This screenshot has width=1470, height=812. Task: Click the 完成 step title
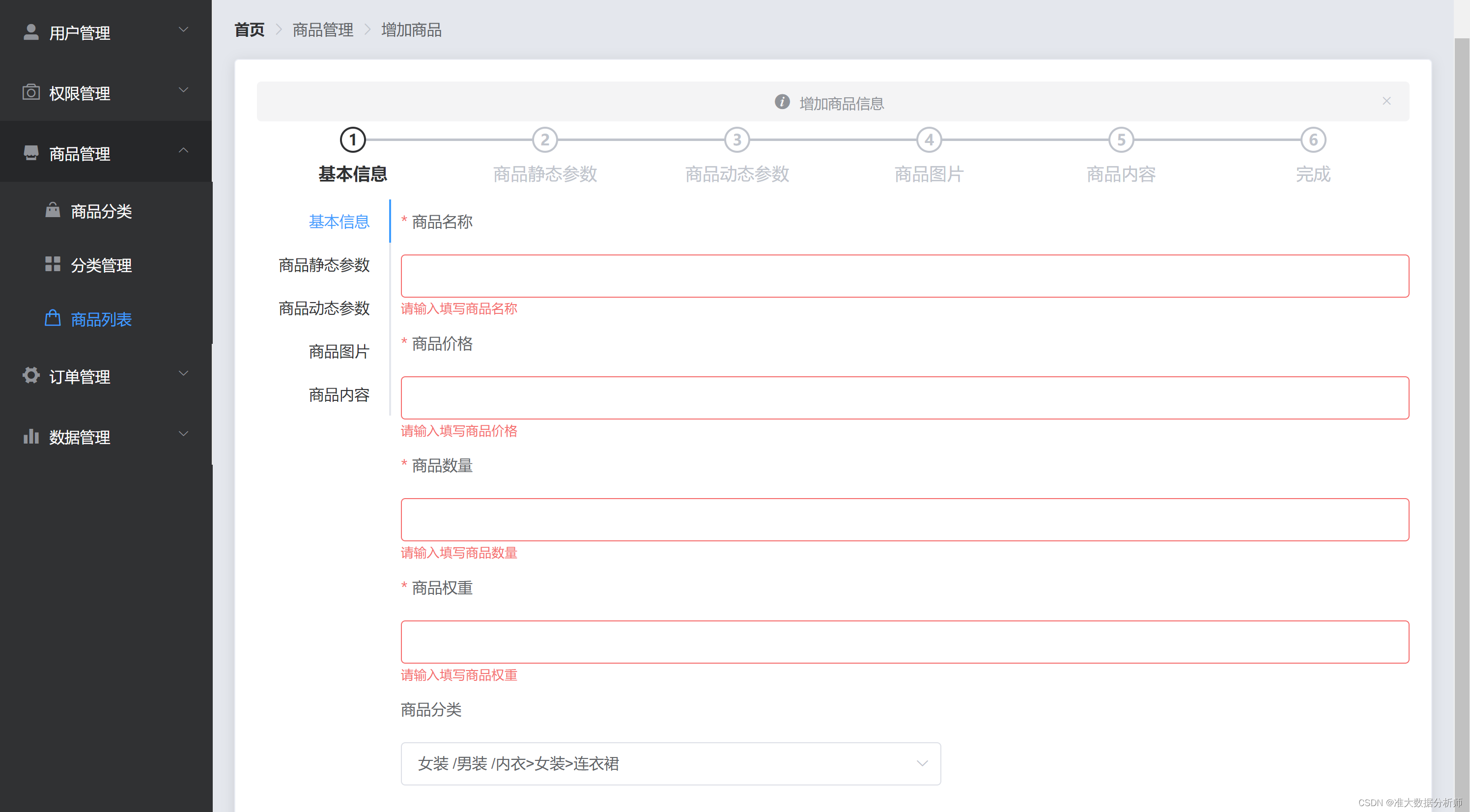pyautogui.click(x=1313, y=173)
